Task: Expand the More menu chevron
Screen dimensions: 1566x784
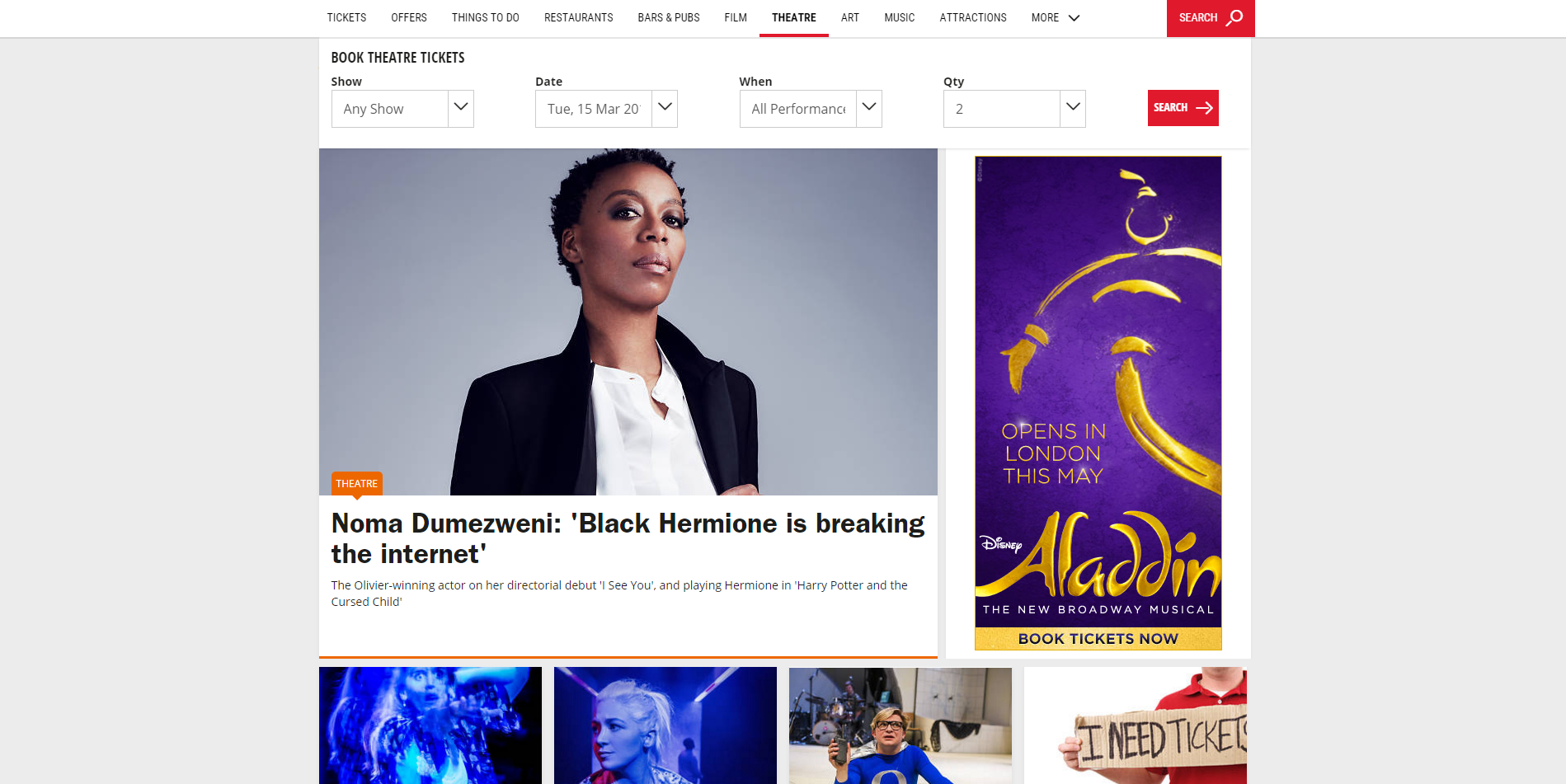Action: tap(1074, 18)
